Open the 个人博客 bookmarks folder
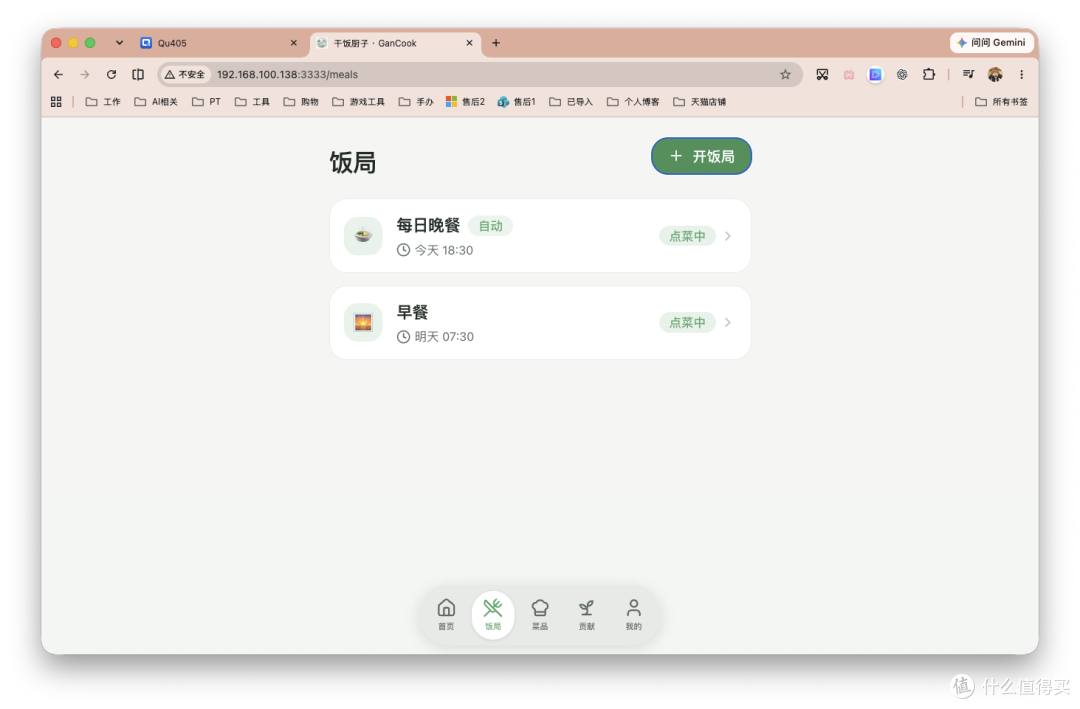Viewport: 1080px width, 709px height. (x=633, y=102)
